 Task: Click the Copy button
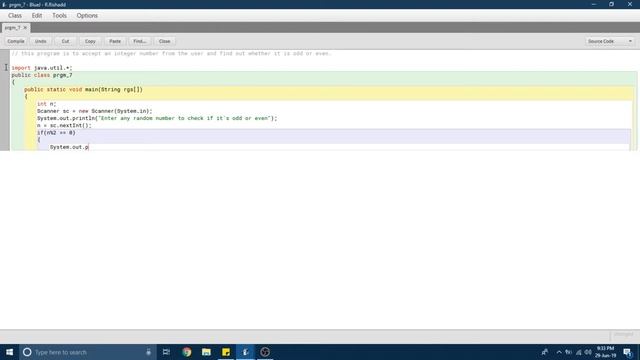pyautogui.click(x=90, y=41)
